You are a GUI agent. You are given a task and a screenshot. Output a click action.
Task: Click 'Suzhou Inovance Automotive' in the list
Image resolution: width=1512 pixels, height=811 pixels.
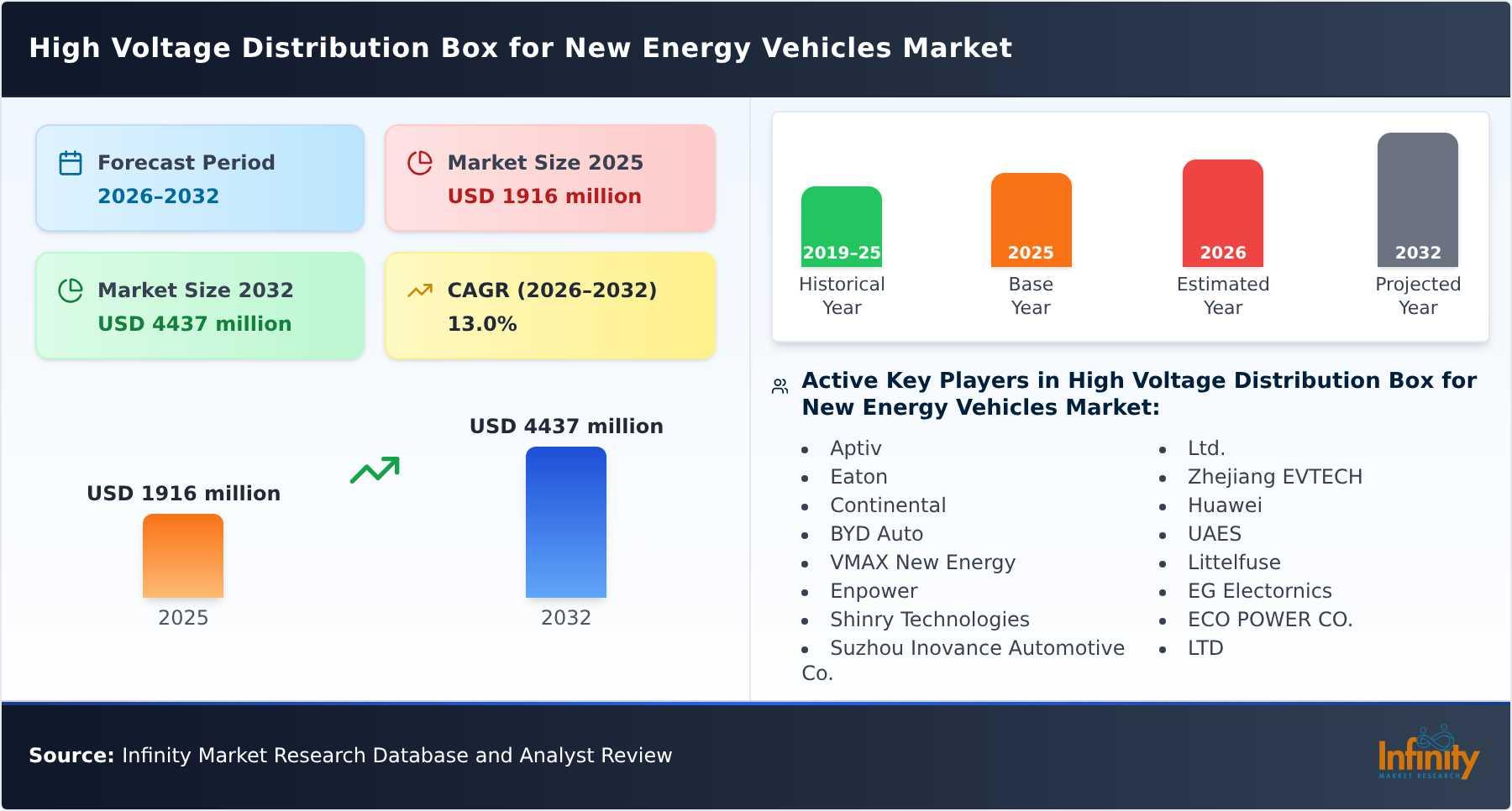[977, 648]
